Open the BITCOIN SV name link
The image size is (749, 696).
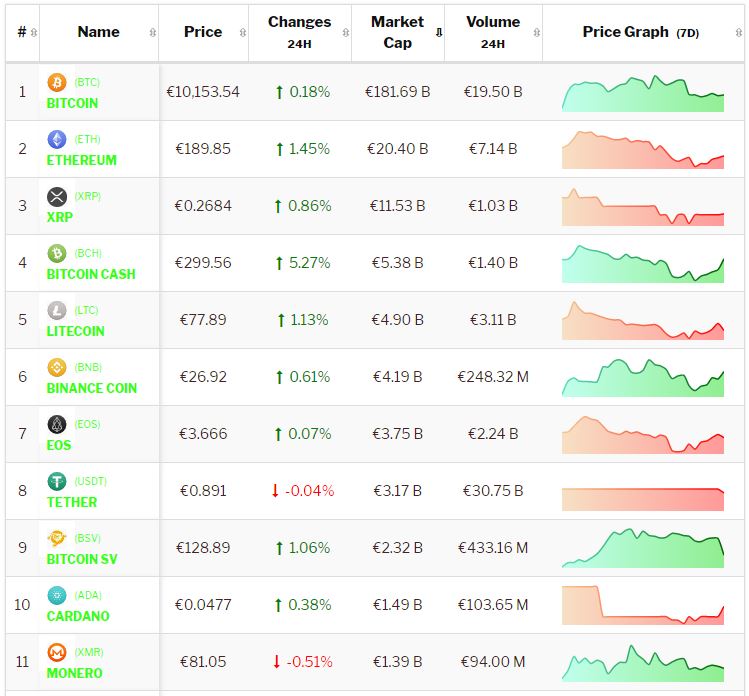(x=82, y=559)
